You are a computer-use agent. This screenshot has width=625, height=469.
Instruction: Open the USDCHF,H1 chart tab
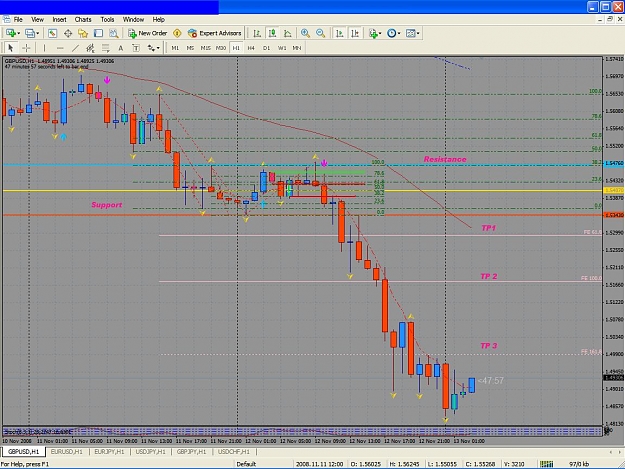point(234,451)
